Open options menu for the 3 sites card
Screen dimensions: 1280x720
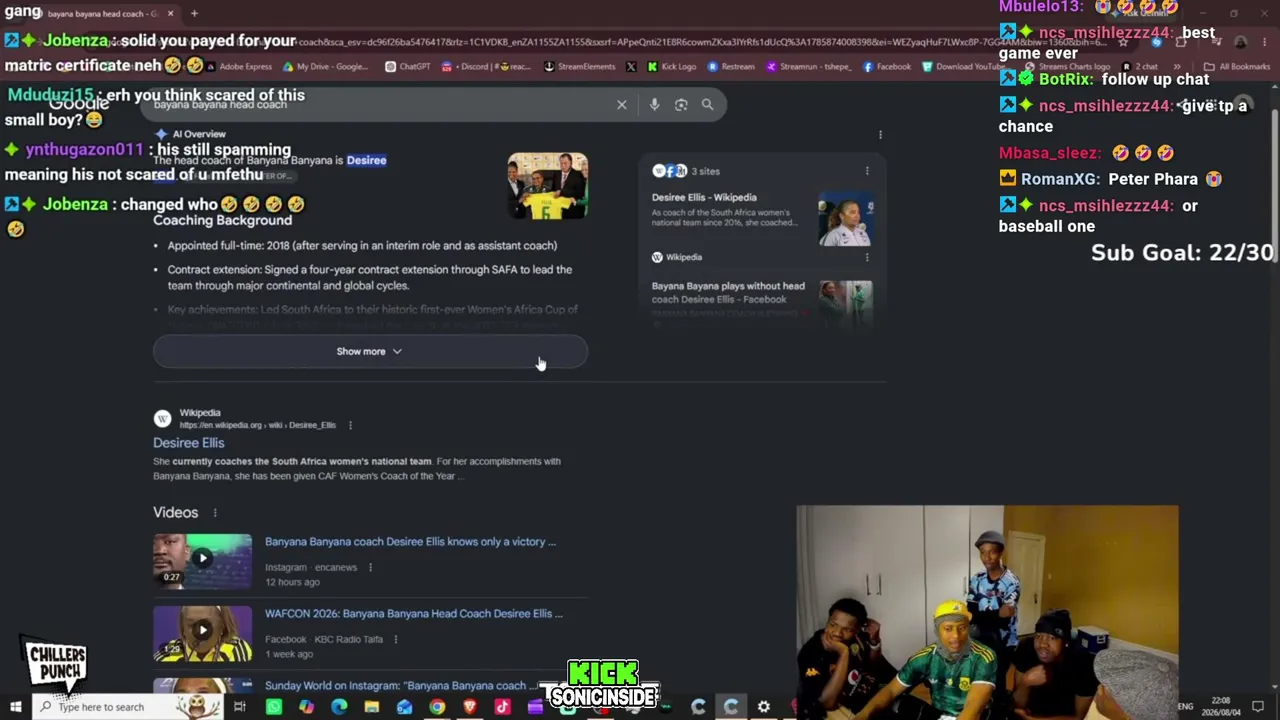(x=867, y=171)
